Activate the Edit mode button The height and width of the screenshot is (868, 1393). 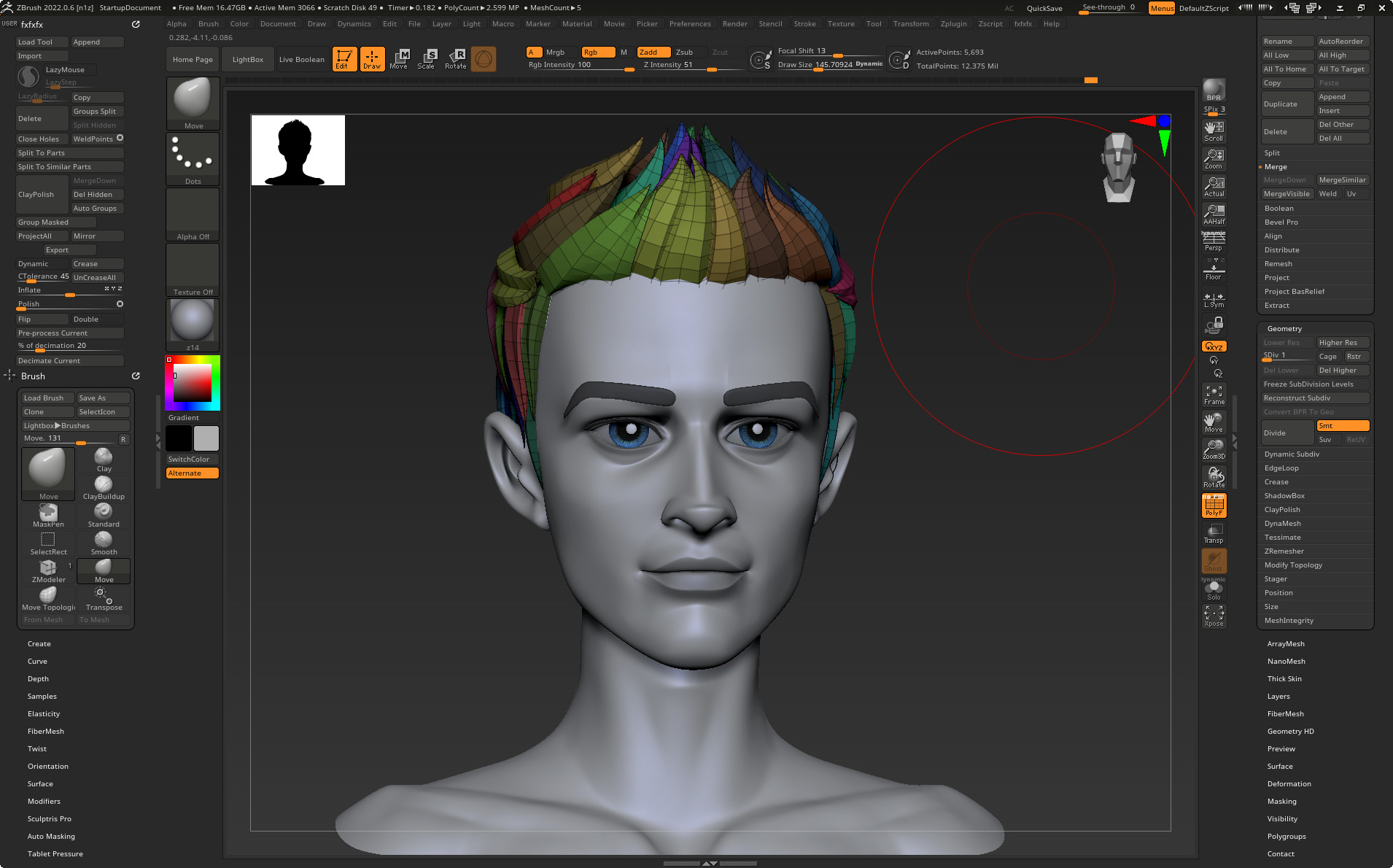[x=344, y=59]
